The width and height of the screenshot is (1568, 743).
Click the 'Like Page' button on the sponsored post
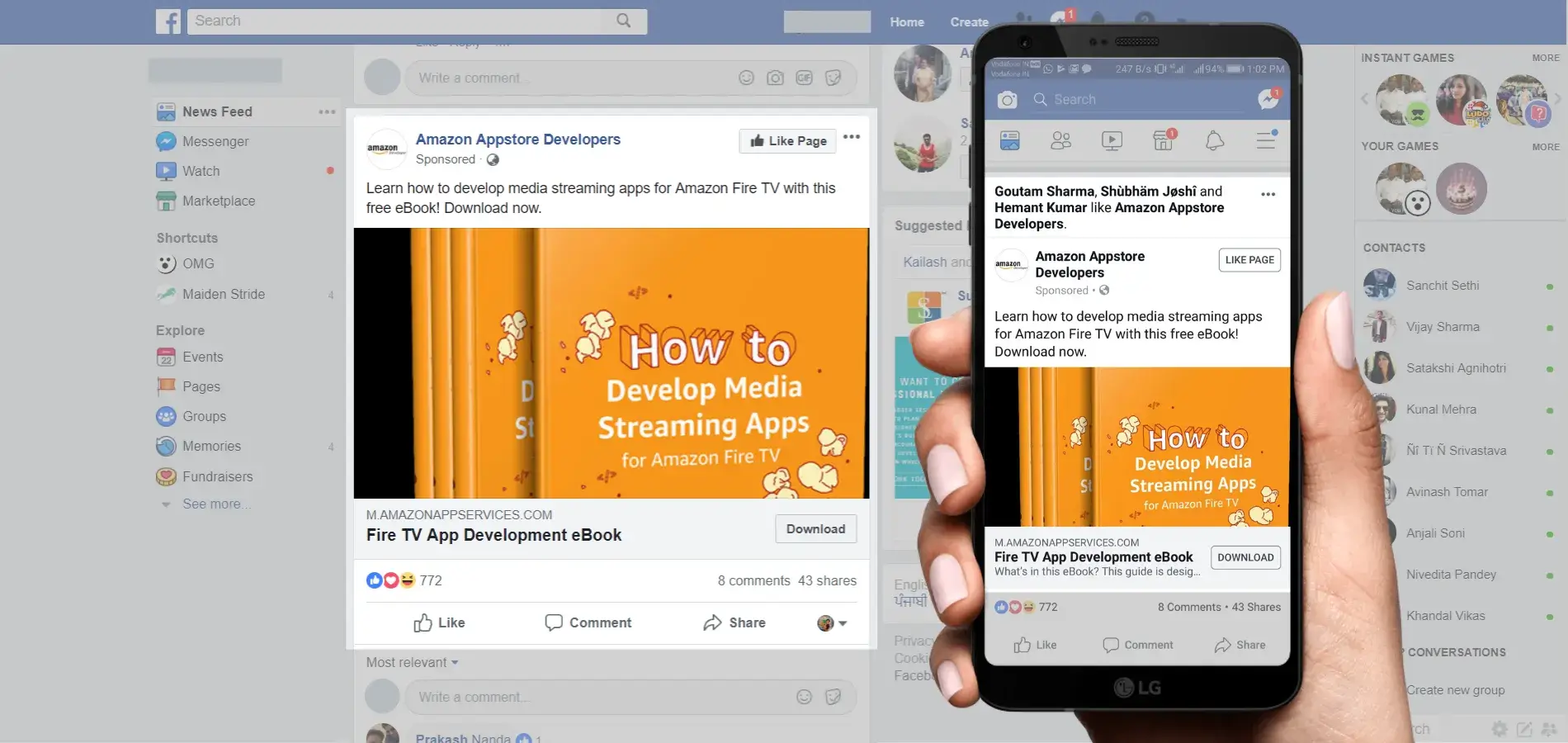click(x=786, y=140)
